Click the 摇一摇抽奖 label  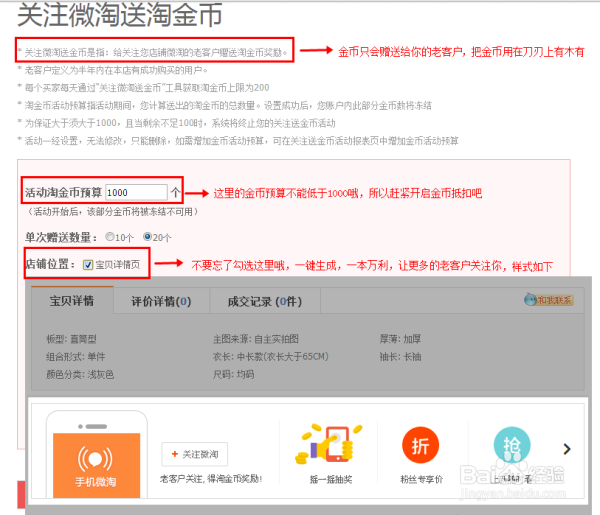tap(331, 479)
